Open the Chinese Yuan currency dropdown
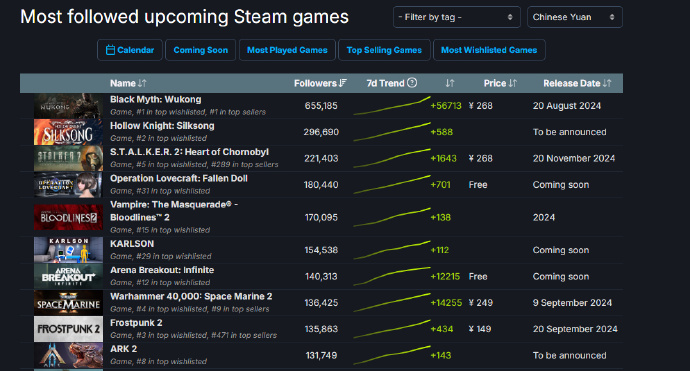 click(x=575, y=17)
